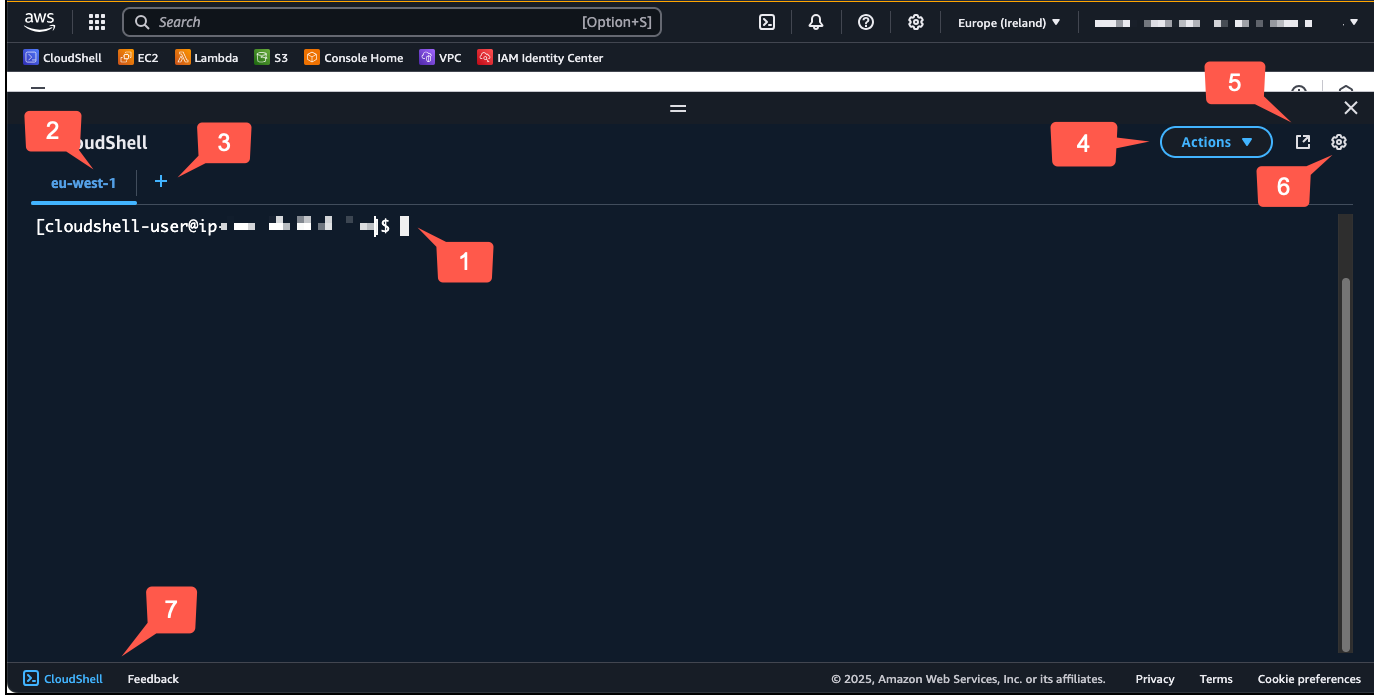The image size is (1374, 695).
Task: Open the VPC favorites shortcut
Action: [x=440, y=57]
